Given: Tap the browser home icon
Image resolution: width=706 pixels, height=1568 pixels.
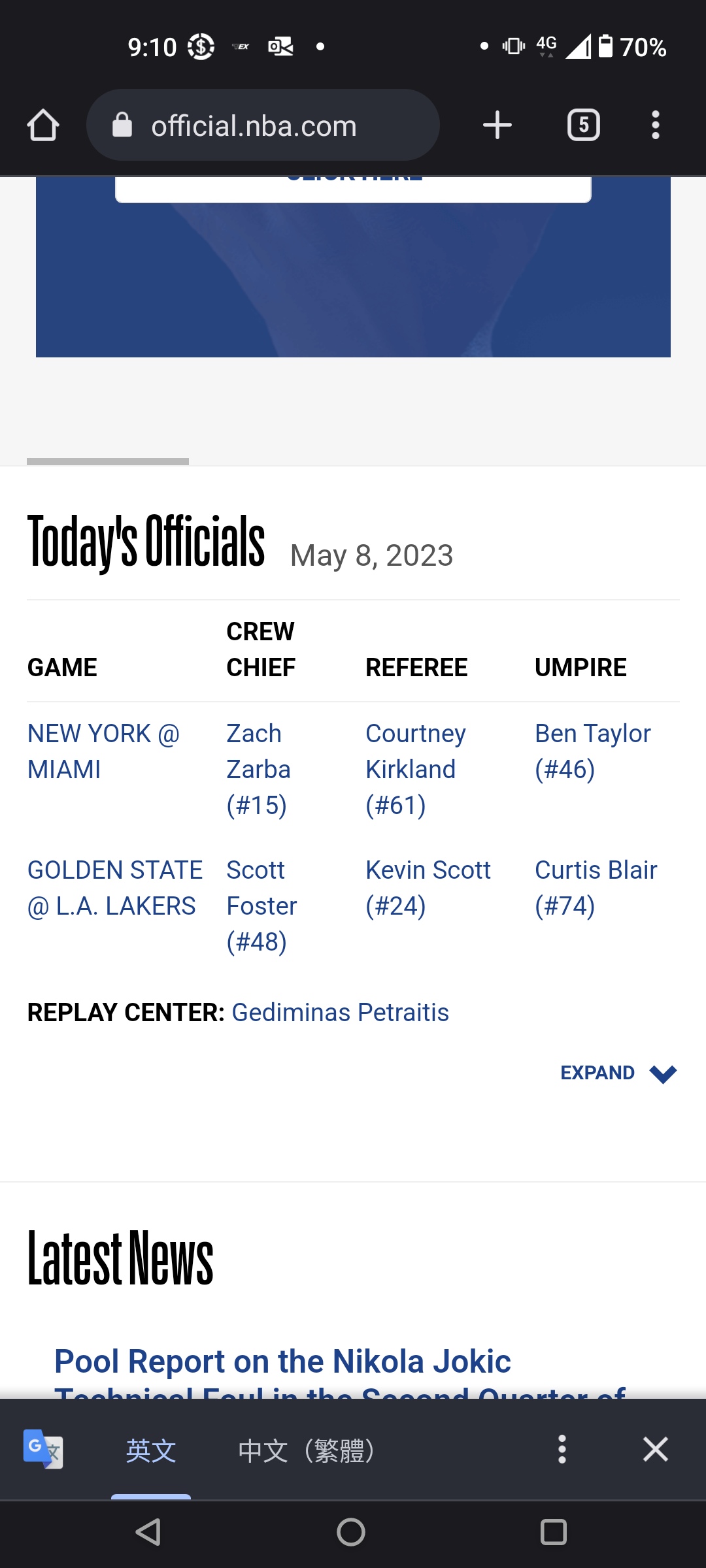Looking at the screenshot, I should pos(43,125).
